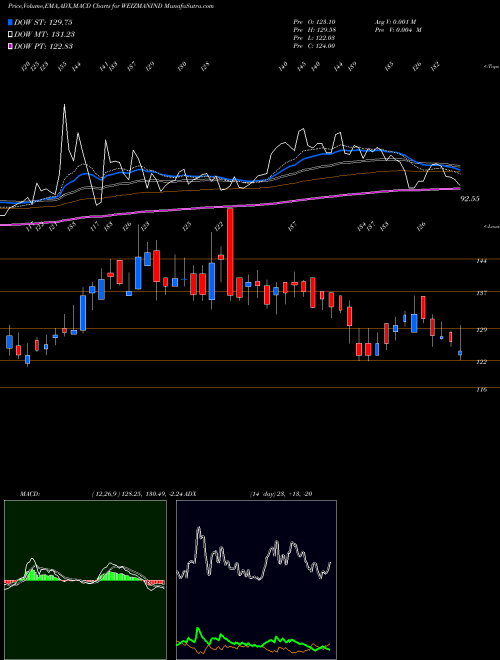This screenshot has height=660, width=500.
Task: Select the DOW PT: 122.83 label
Action: coord(43,46)
